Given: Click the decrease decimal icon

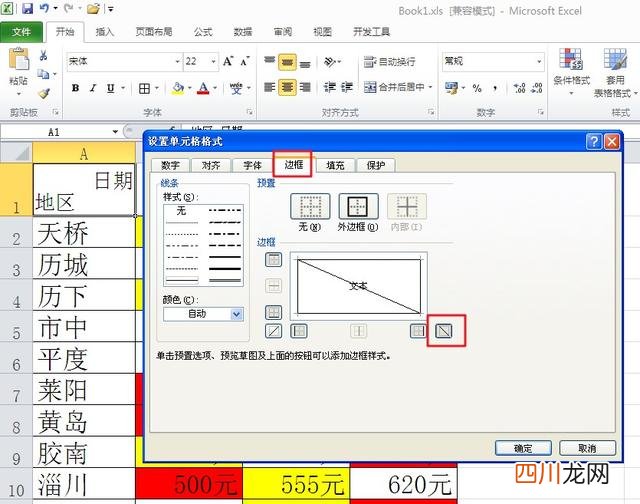Looking at the screenshot, I should (537, 88).
